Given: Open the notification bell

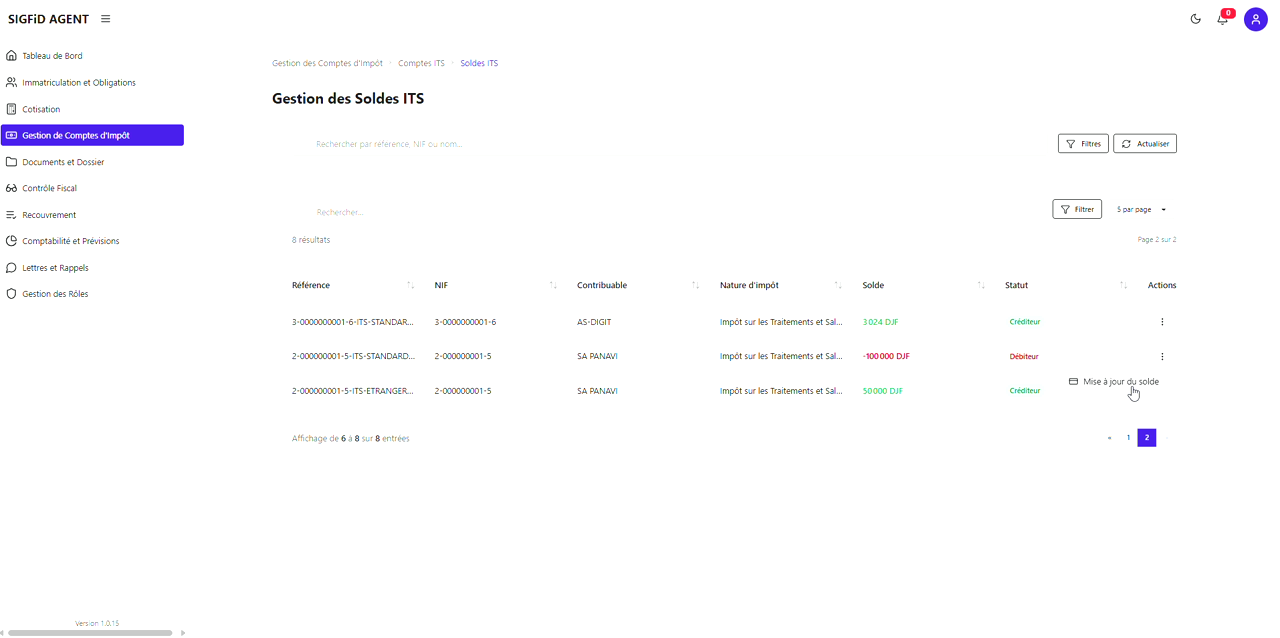Looking at the screenshot, I should 1222,19.
